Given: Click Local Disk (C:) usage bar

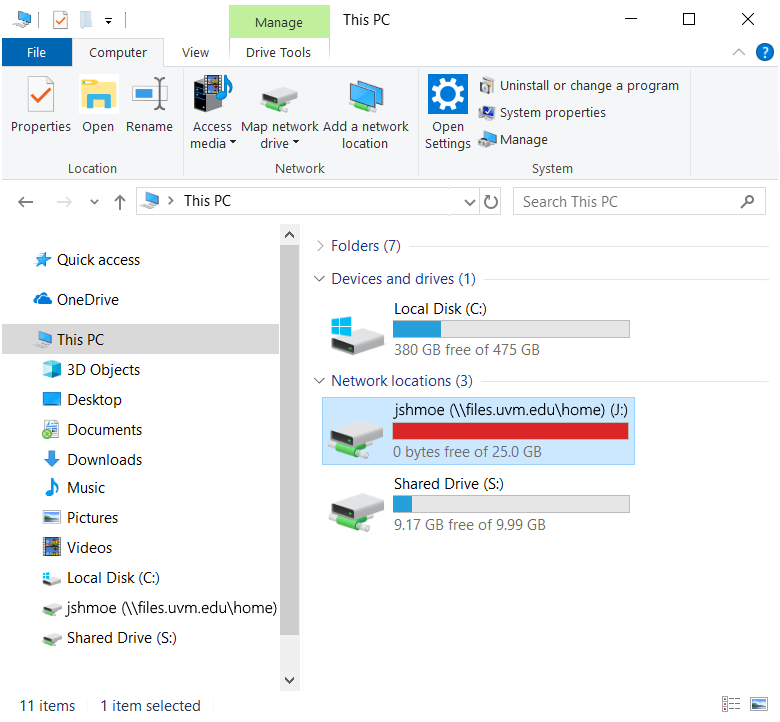Looking at the screenshot, I should [511, 329].
